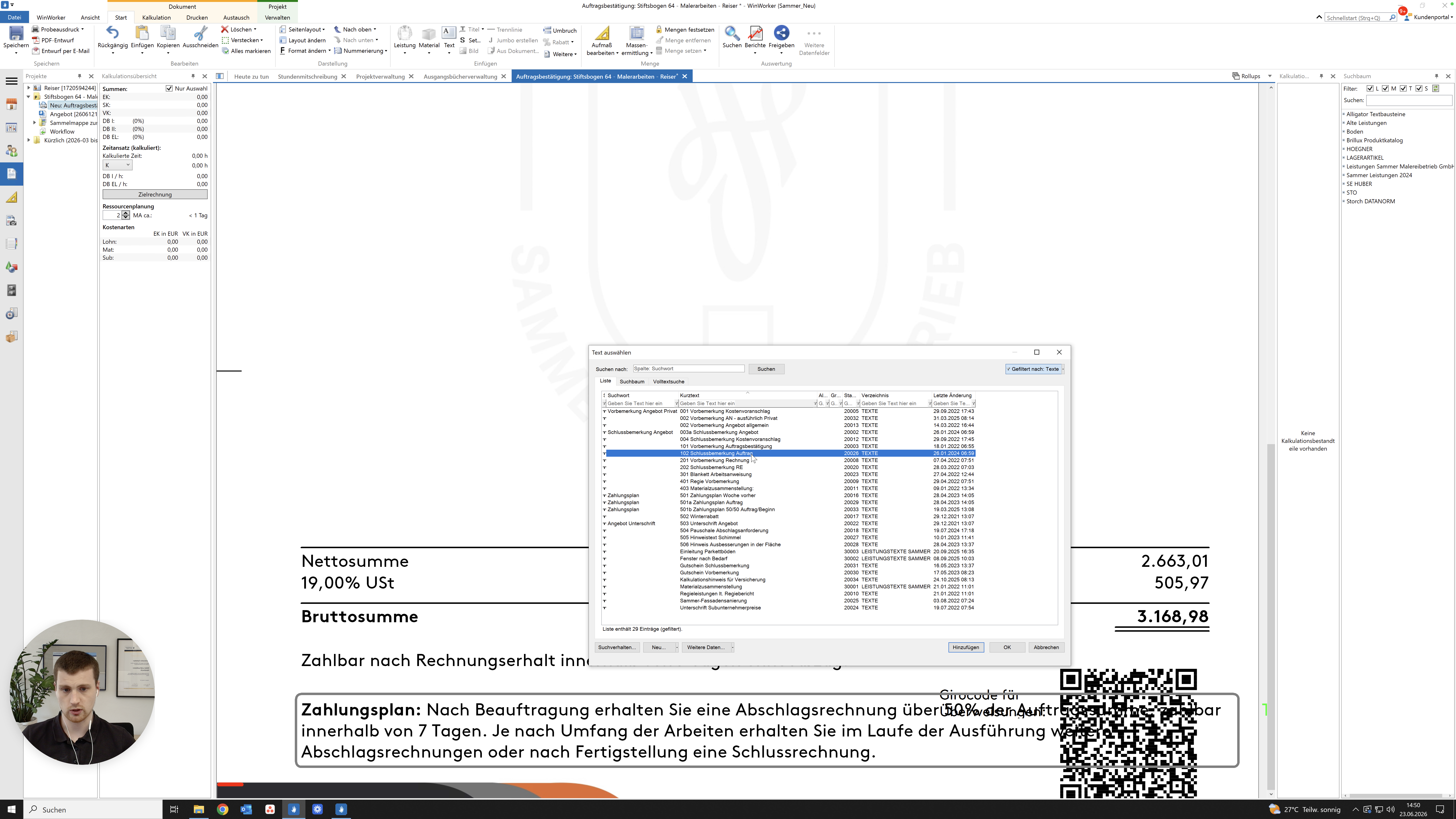1456x819 pixels.
Task: Toggle the M filter checkbox in Suchbaum
Action: 1385,89
